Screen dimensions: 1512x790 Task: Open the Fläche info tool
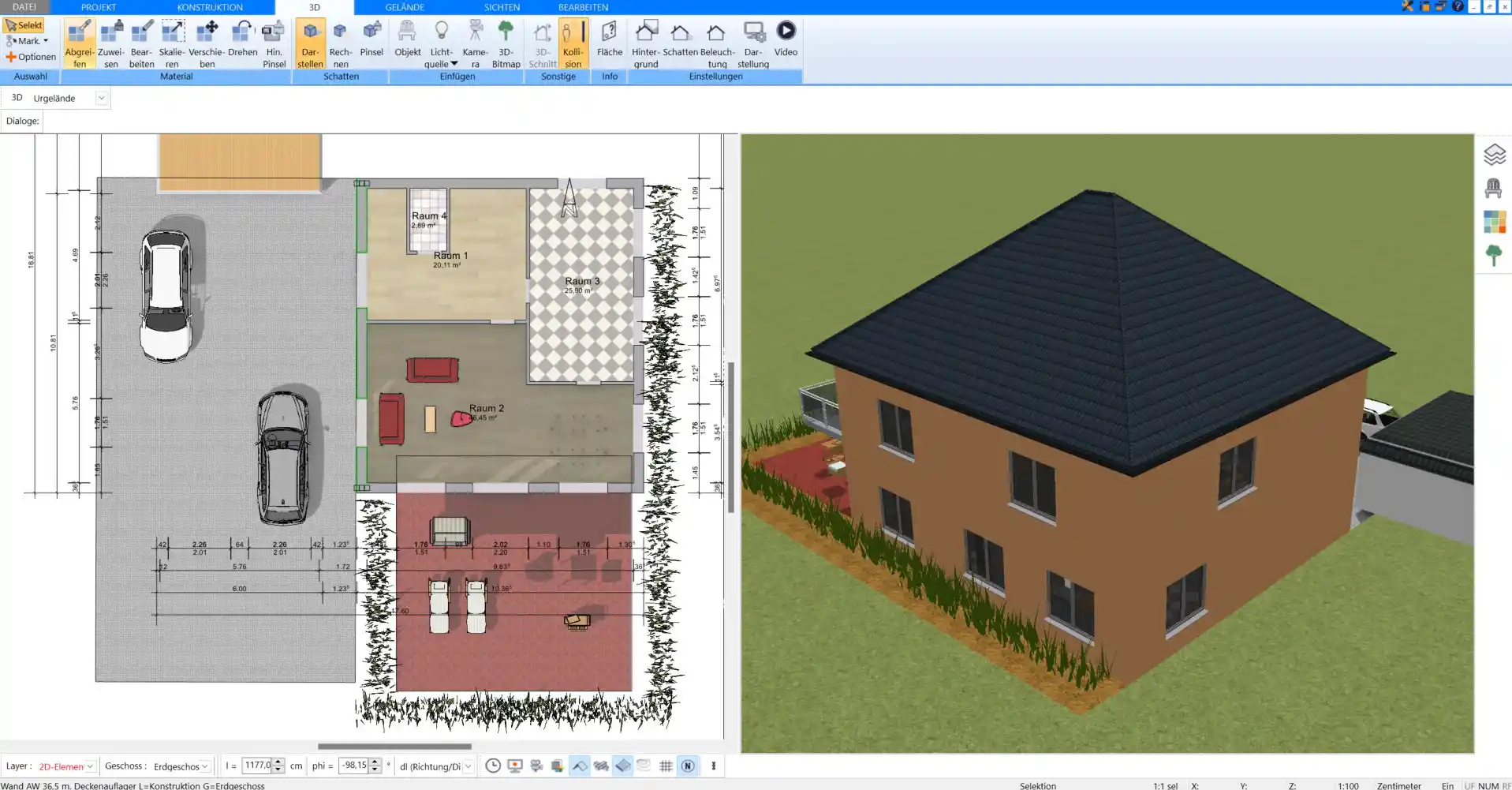(609, 39)
